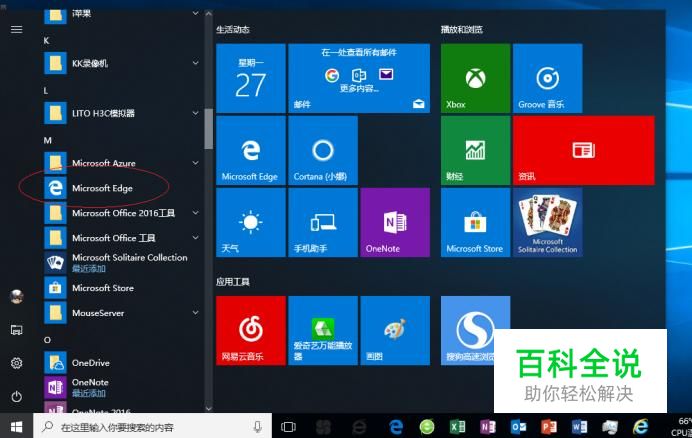Click the hamburger menu icon
Screen dimensions: 692x438
16,30
